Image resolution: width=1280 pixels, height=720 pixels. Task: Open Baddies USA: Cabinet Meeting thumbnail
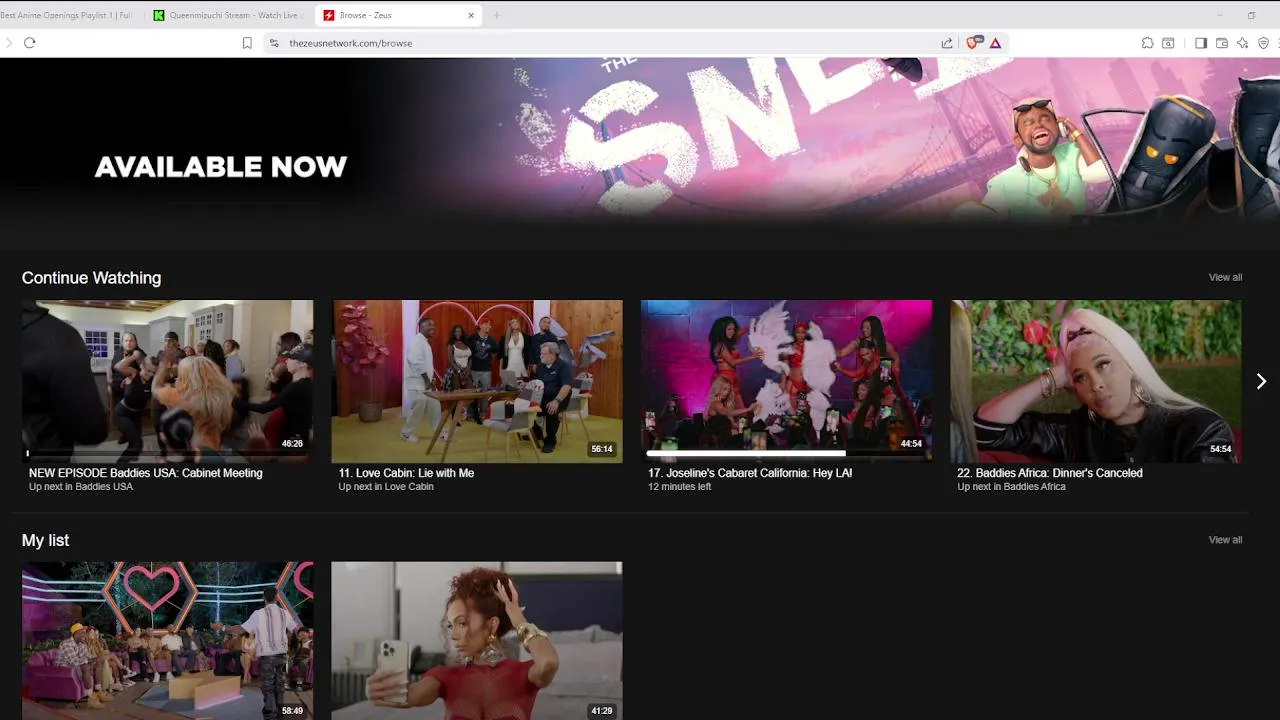(x=167, y=381)
